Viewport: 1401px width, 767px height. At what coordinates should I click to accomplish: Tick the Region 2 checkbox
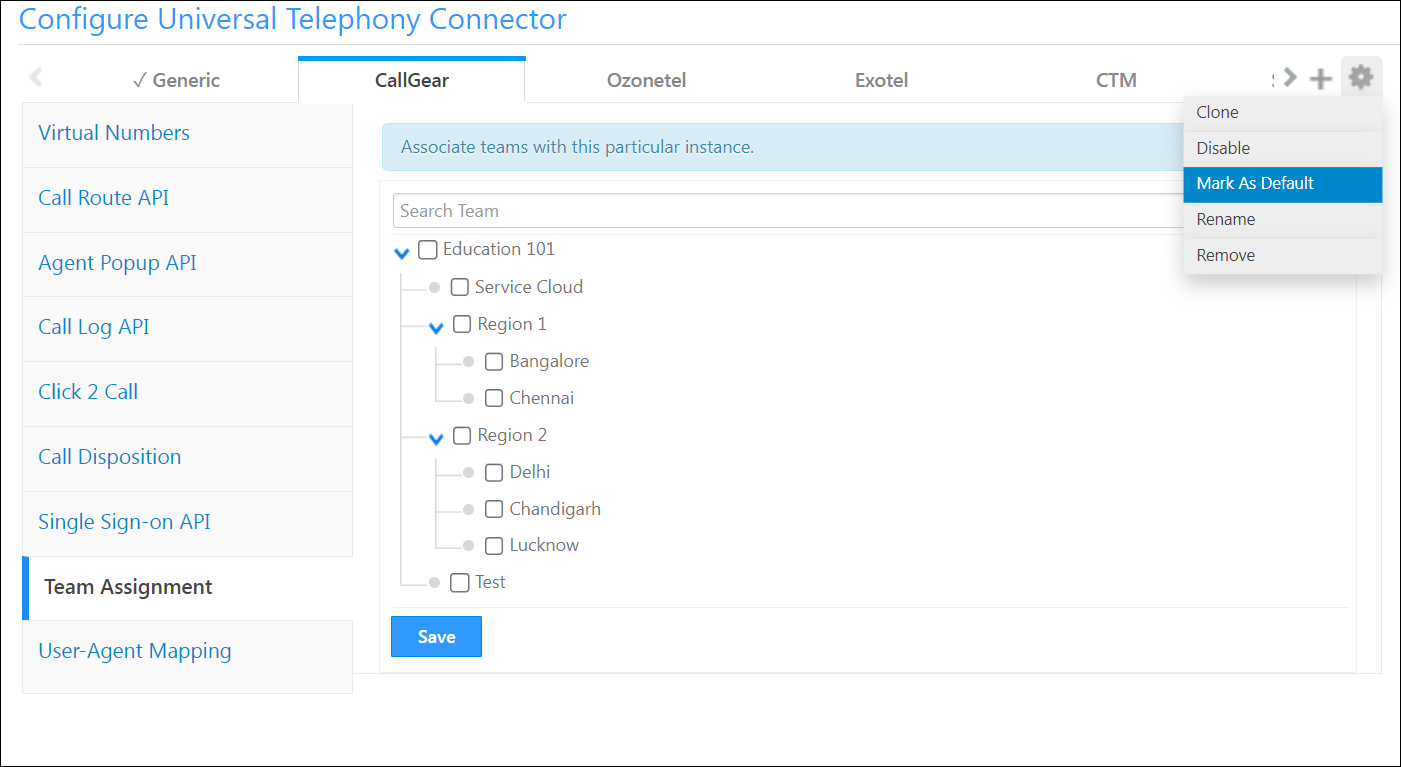462,435
